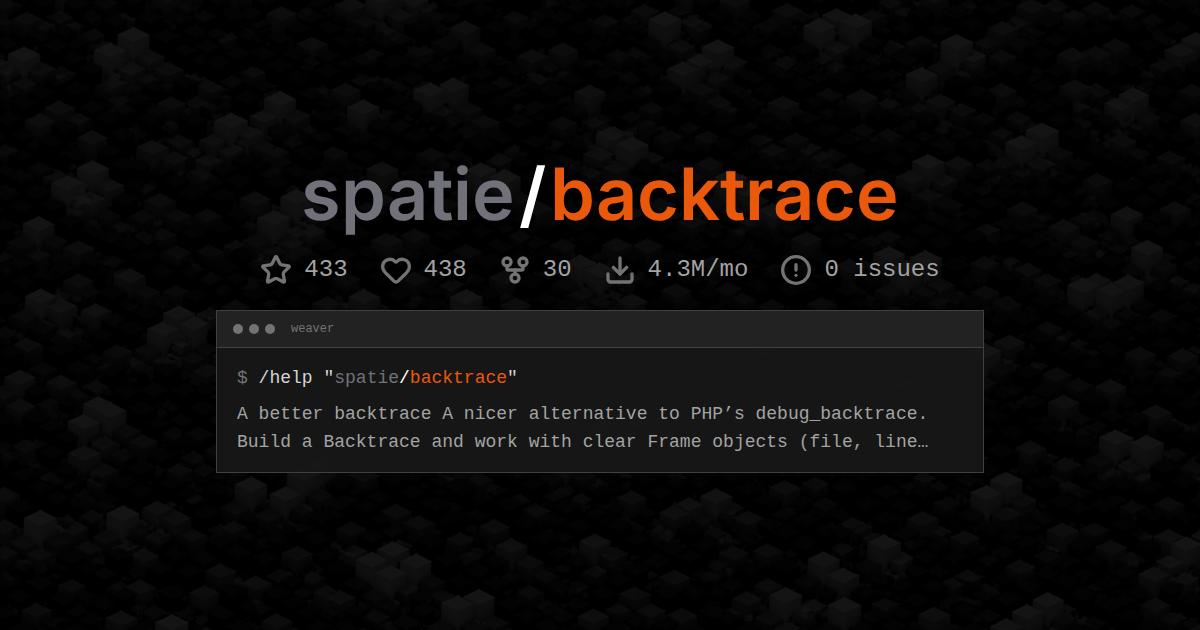Select the weaver tab label
The height and width of the screenshot is (630, 1200).
(311, 328)
